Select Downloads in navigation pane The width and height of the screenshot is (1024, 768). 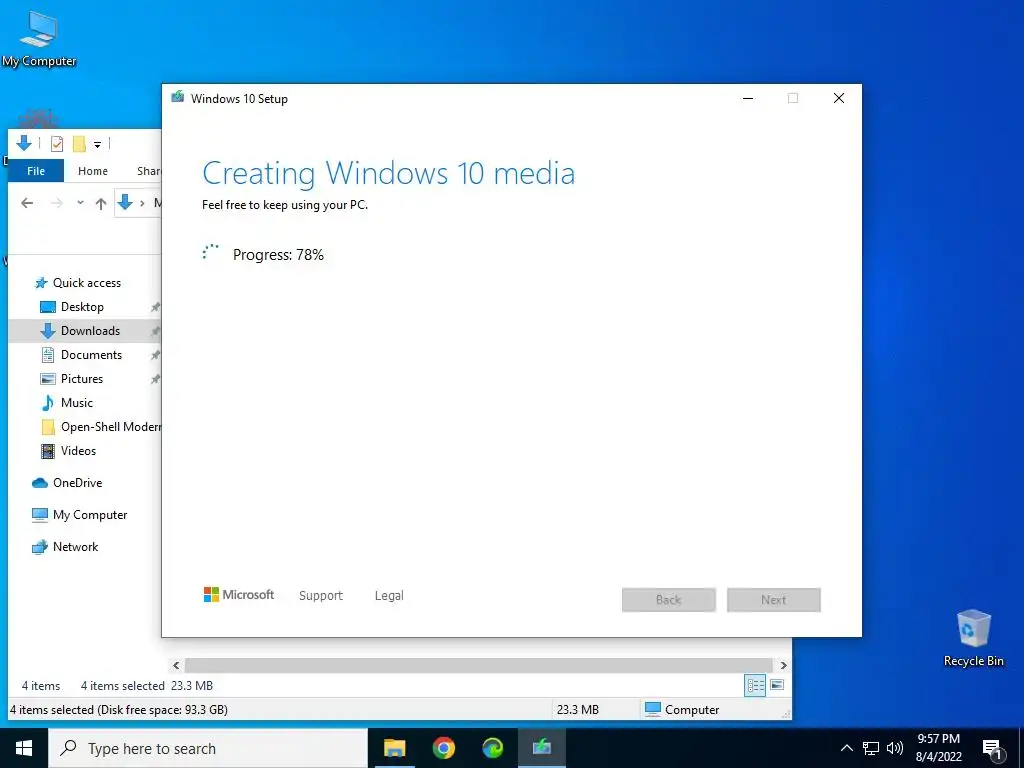click(x=85, y=331)
